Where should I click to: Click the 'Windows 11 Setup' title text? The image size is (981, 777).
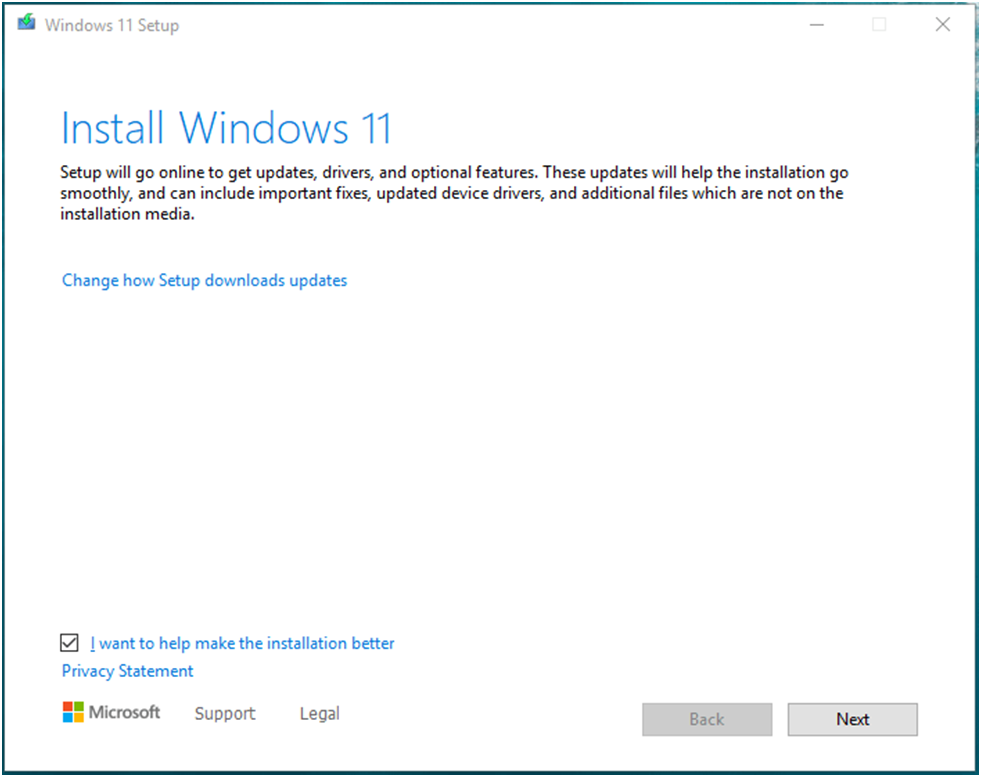[112, 25]
